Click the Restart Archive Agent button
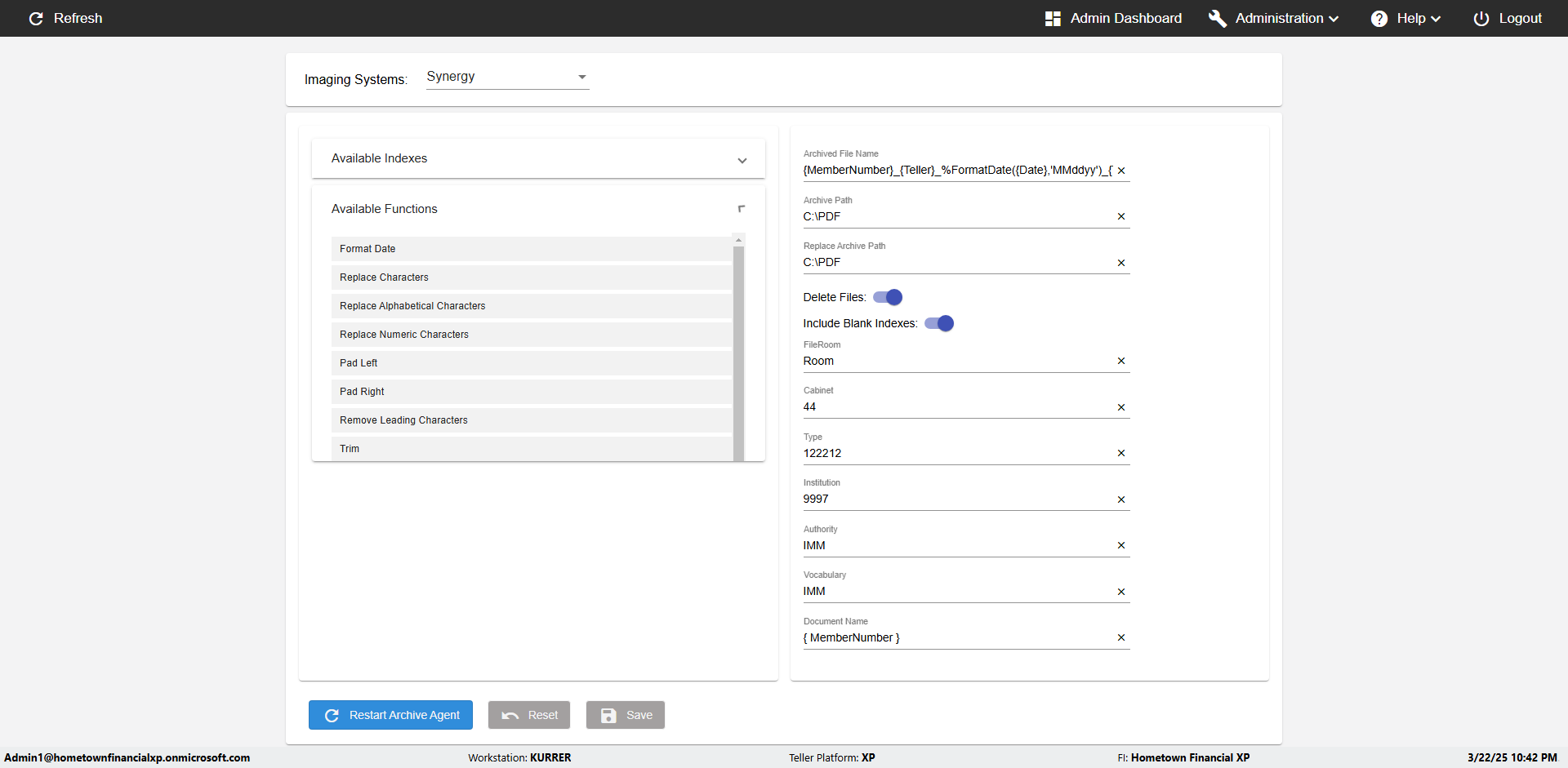 tap(390, 715)
